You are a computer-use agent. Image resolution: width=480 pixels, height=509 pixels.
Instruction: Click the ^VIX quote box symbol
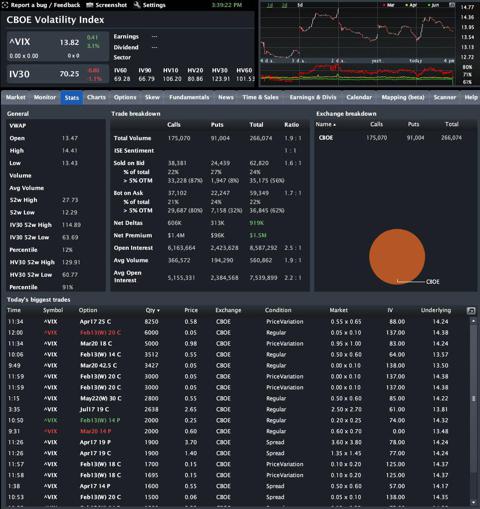[x=20, y=42]
